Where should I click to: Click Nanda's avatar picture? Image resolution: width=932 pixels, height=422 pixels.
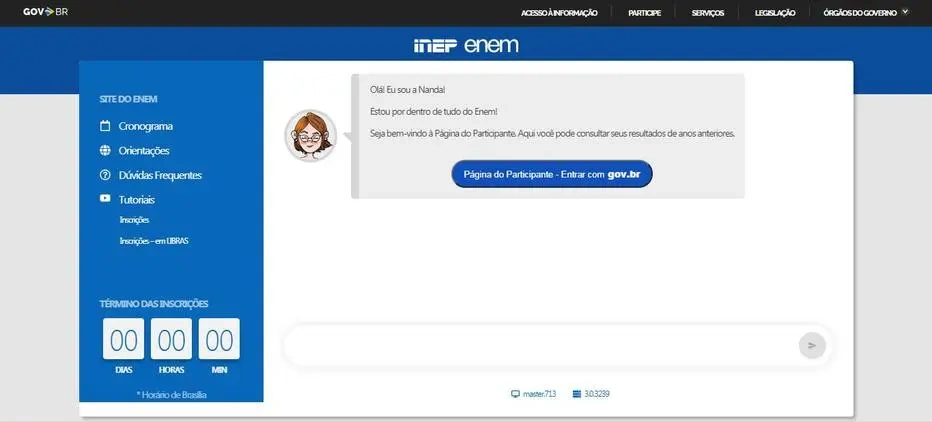click(x=310, y=136)
